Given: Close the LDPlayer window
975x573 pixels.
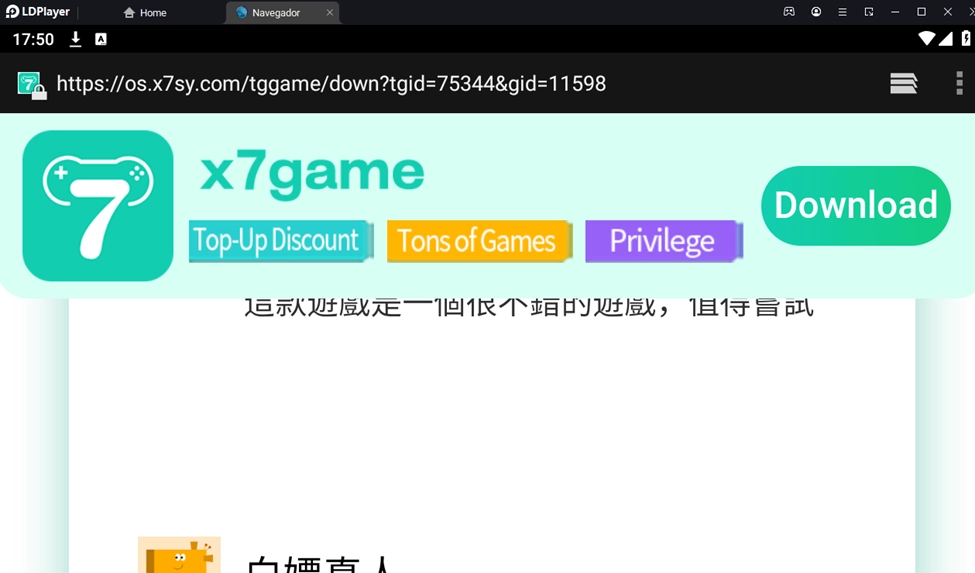Looking at the screenshot, I should (948, 12).
